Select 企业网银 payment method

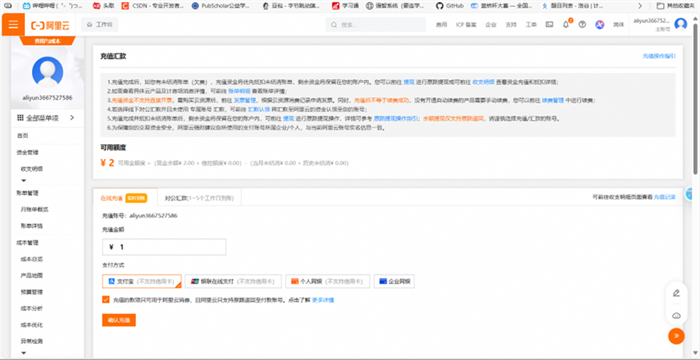coord(394,282)
